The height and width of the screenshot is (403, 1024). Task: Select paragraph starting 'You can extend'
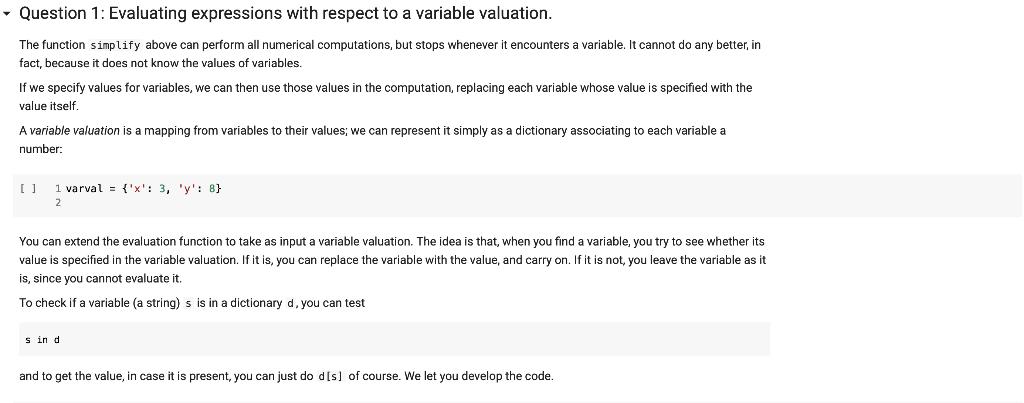[x=392, y=260]
